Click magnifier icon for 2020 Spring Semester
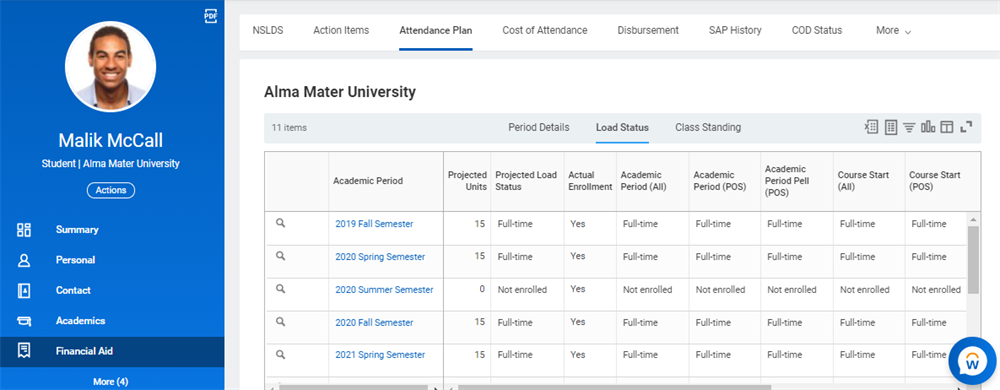This screenshot has height=390, width=1000. 280,256
